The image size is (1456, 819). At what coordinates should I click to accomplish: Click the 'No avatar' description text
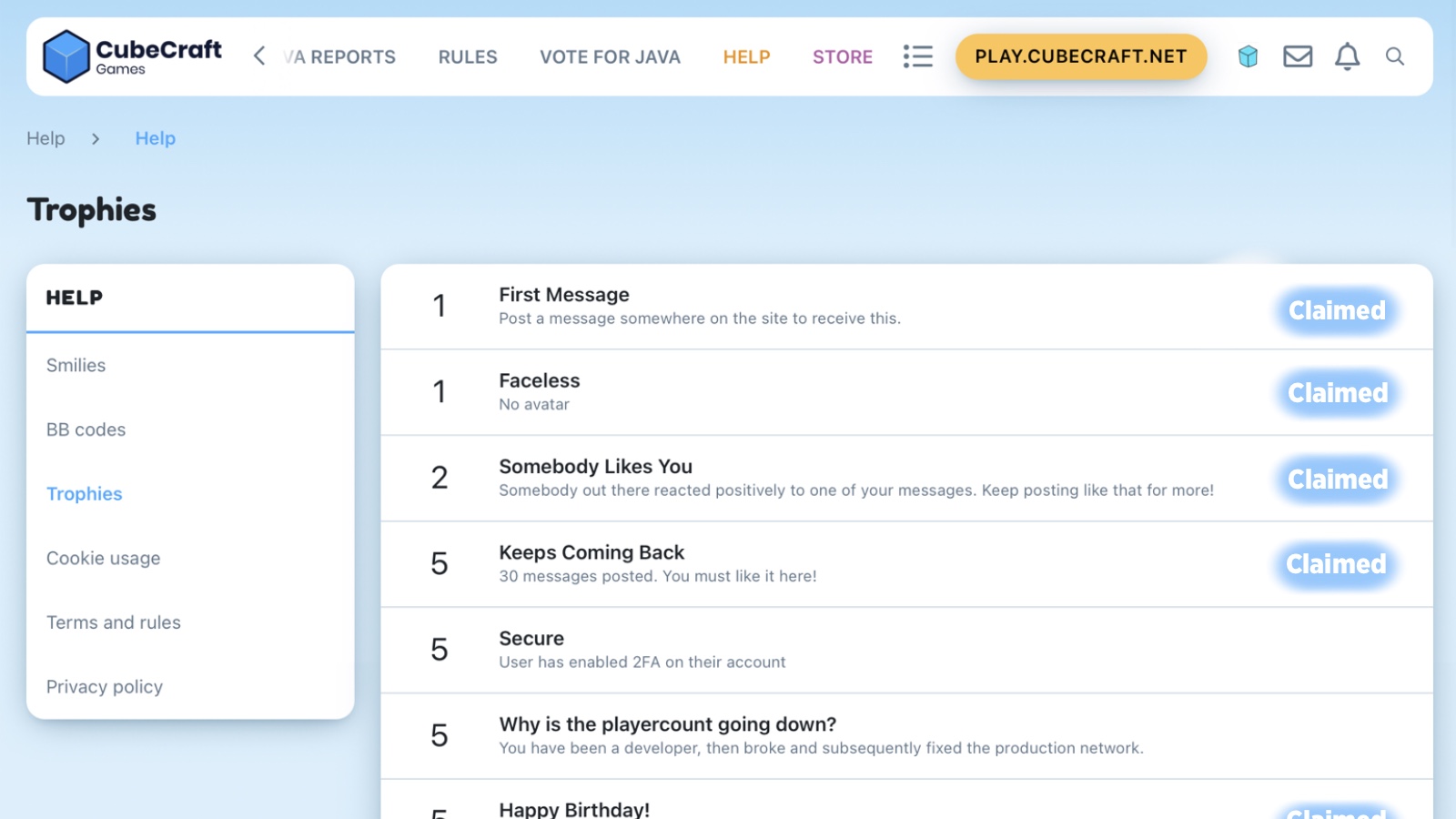point(534,404)
